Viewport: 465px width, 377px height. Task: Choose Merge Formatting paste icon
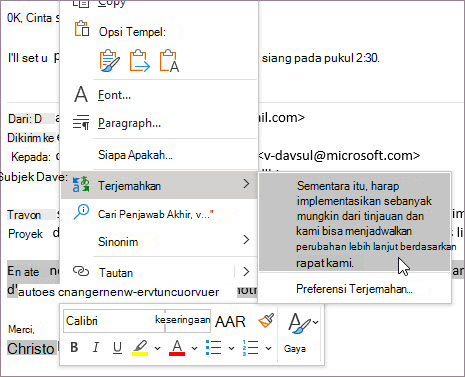tap(139, 61)
